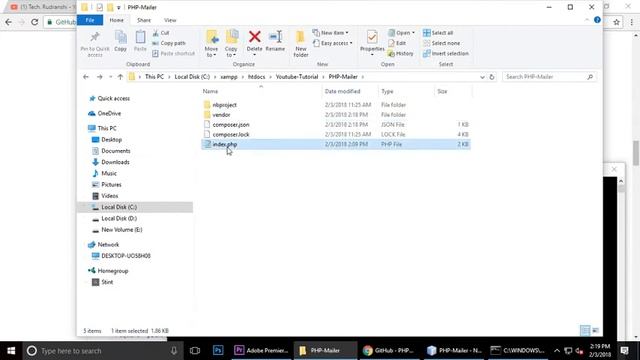Switch to large icons view layout
Image resolution: width=640 pixels, height=360 pixels.
pos(595,330)
